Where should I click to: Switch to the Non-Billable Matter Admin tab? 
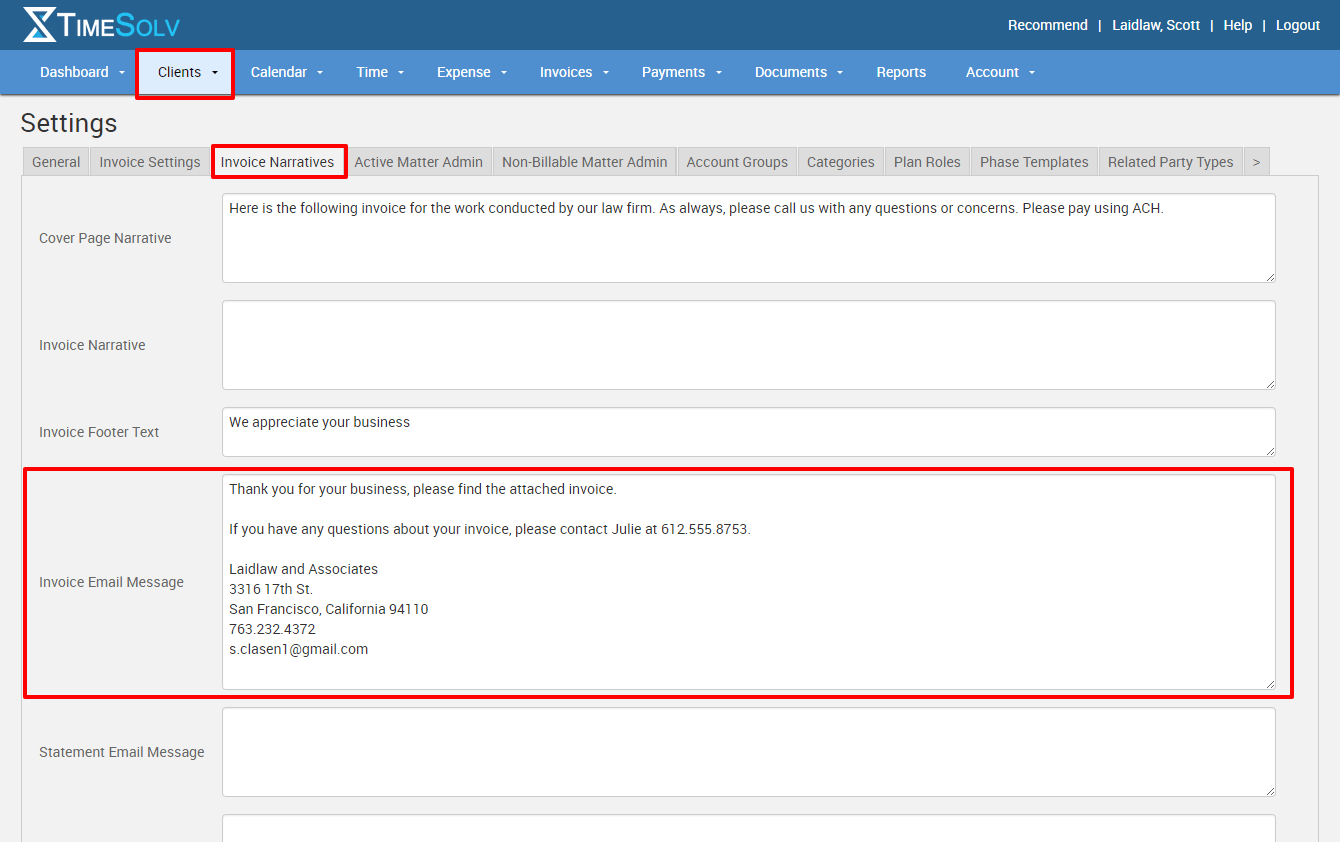coord(584,161)
